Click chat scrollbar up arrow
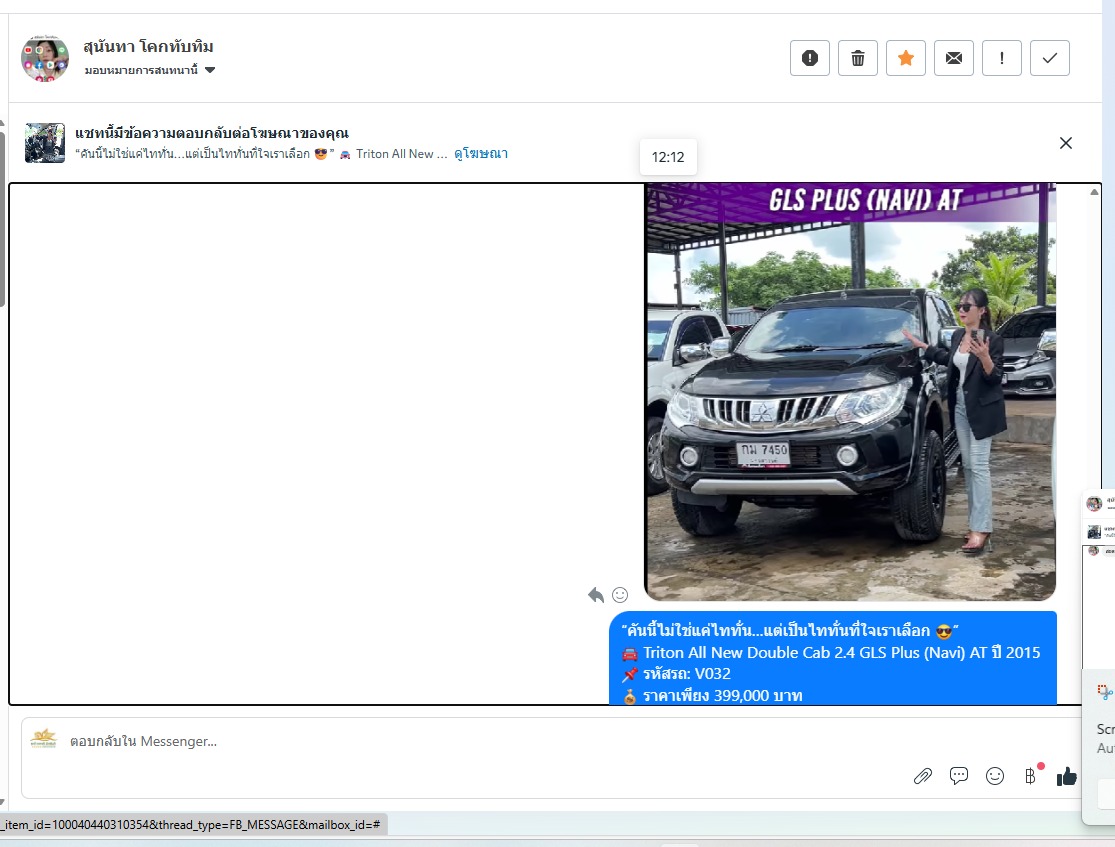 click(1094, 192)
